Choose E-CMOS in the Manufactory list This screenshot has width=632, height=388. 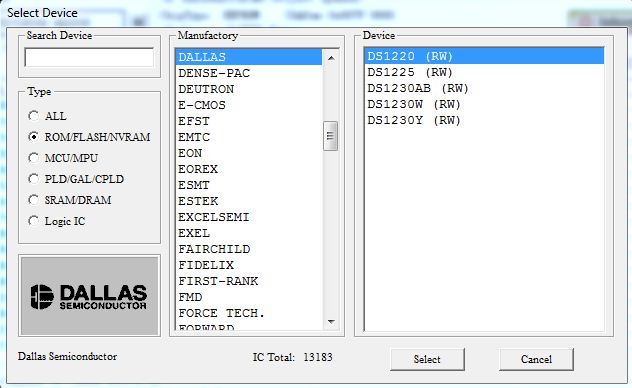[249, 105]
